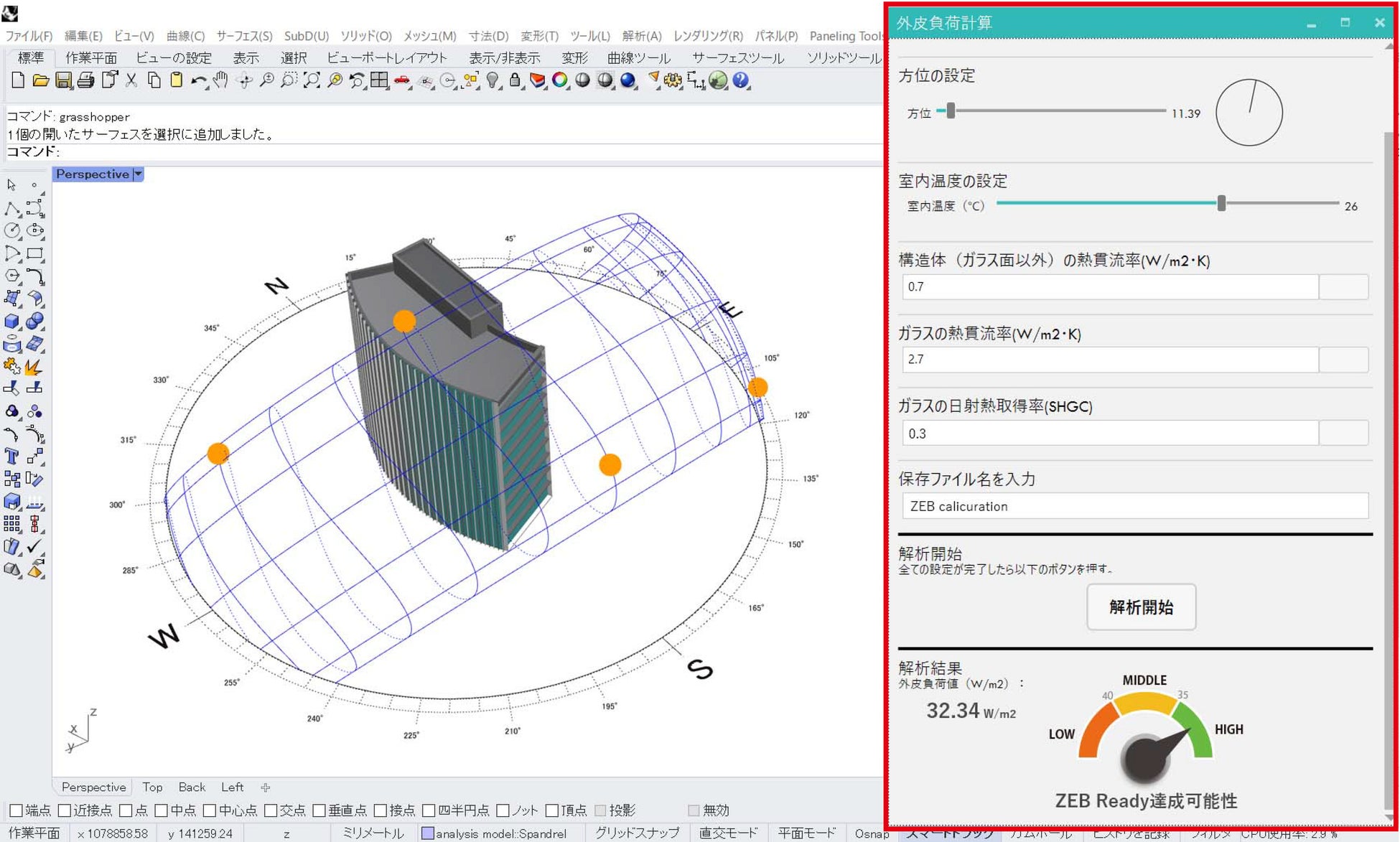This screenshot has height=842, width=1400.
Task: Select the Text tool in sidebar
Action: (x=11, y=457)
